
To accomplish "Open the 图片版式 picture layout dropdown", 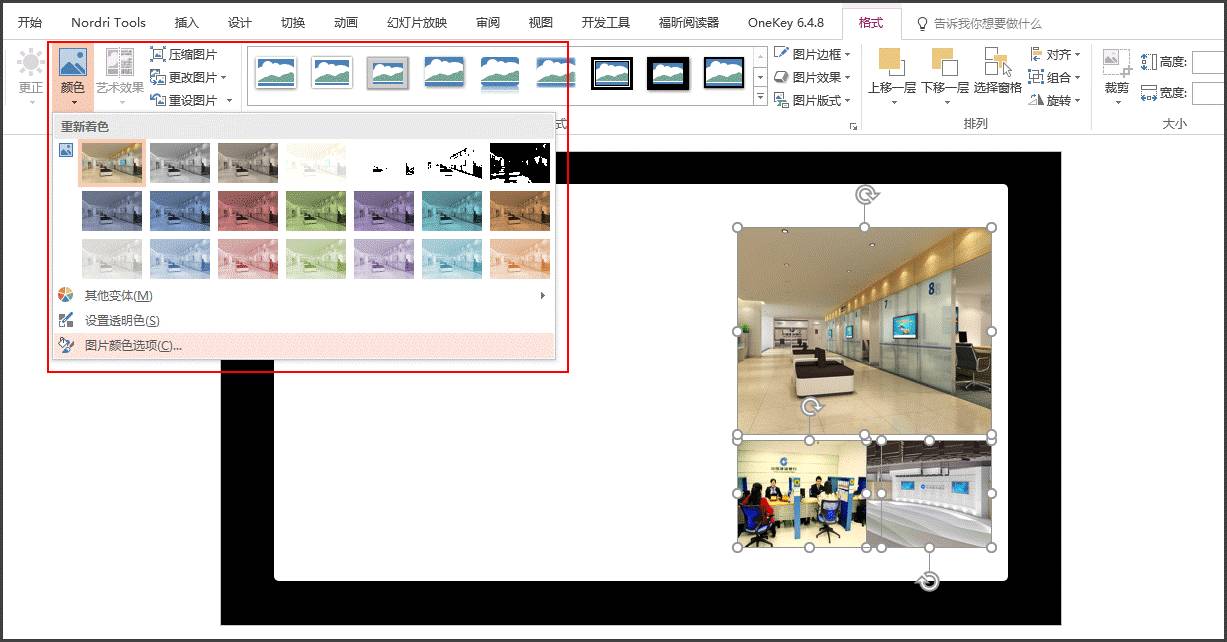I will tap(811, 100).
